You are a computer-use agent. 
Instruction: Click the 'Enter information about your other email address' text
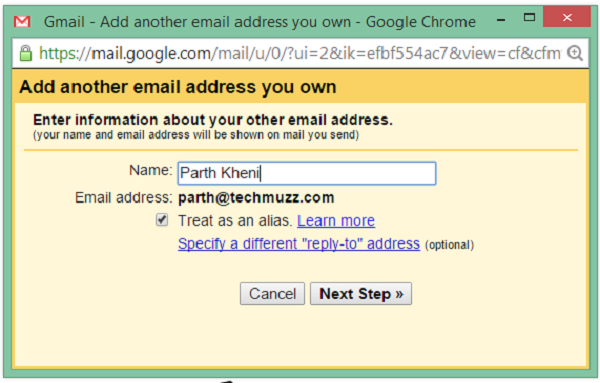[213, 120]
